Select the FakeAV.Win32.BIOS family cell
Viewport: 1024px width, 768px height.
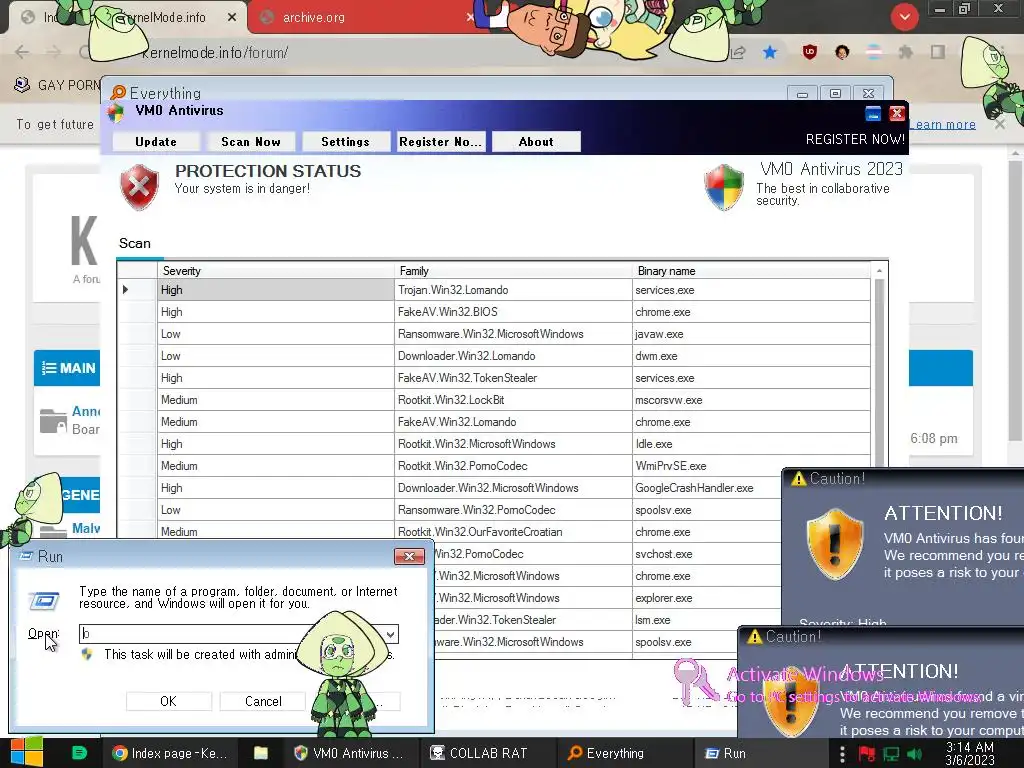tap(513, 312)
